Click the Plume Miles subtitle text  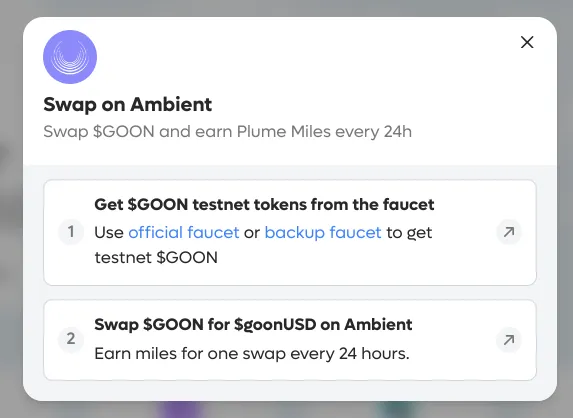[227, 132]
